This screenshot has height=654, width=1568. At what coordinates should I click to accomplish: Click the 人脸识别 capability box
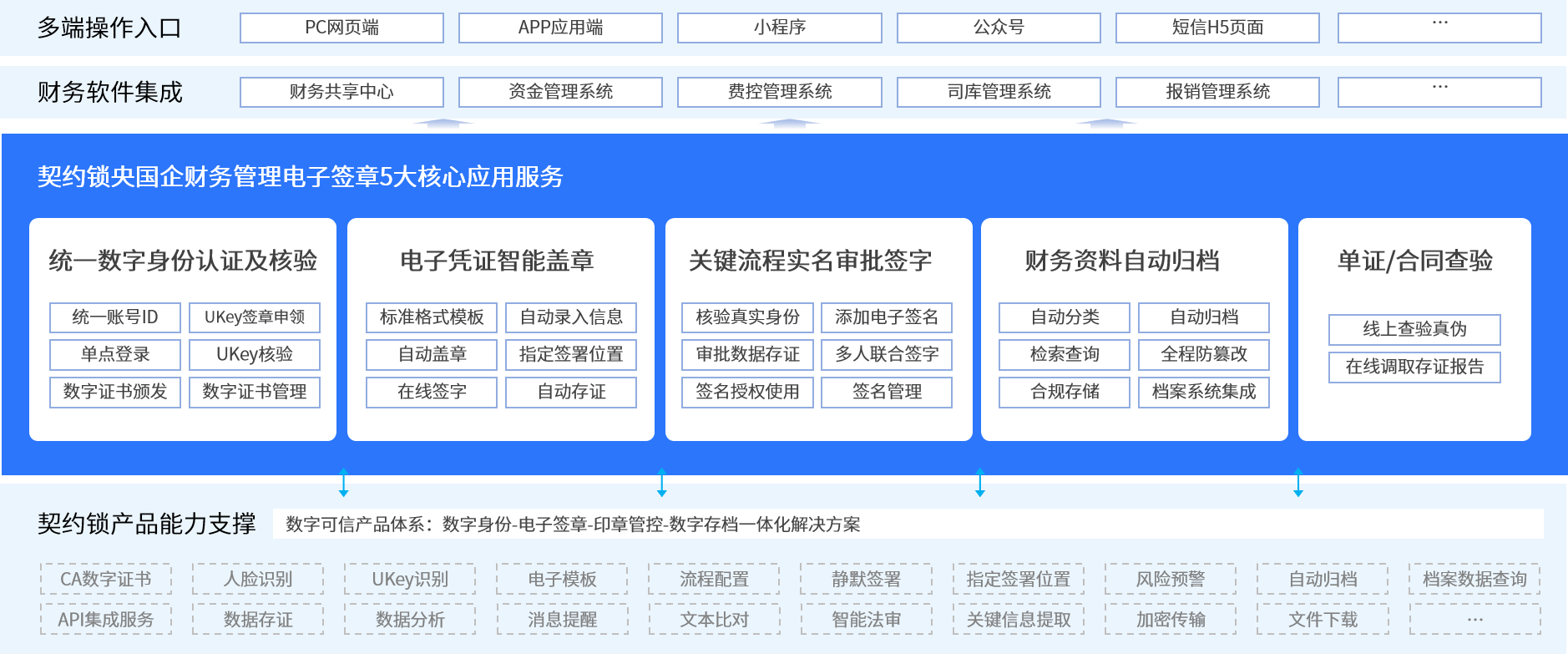(258, 579)
